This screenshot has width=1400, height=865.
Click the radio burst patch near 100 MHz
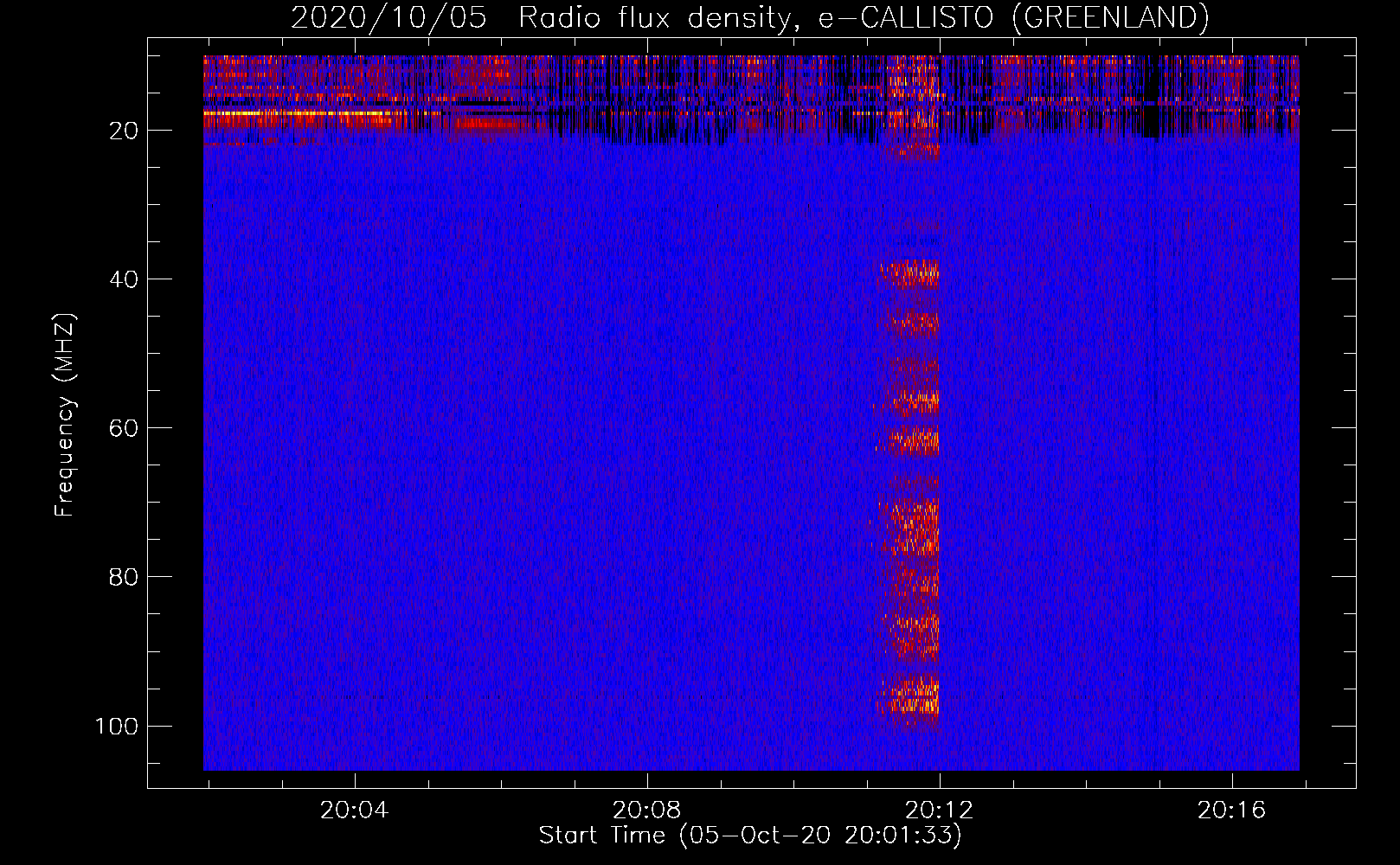pos(909,695)
